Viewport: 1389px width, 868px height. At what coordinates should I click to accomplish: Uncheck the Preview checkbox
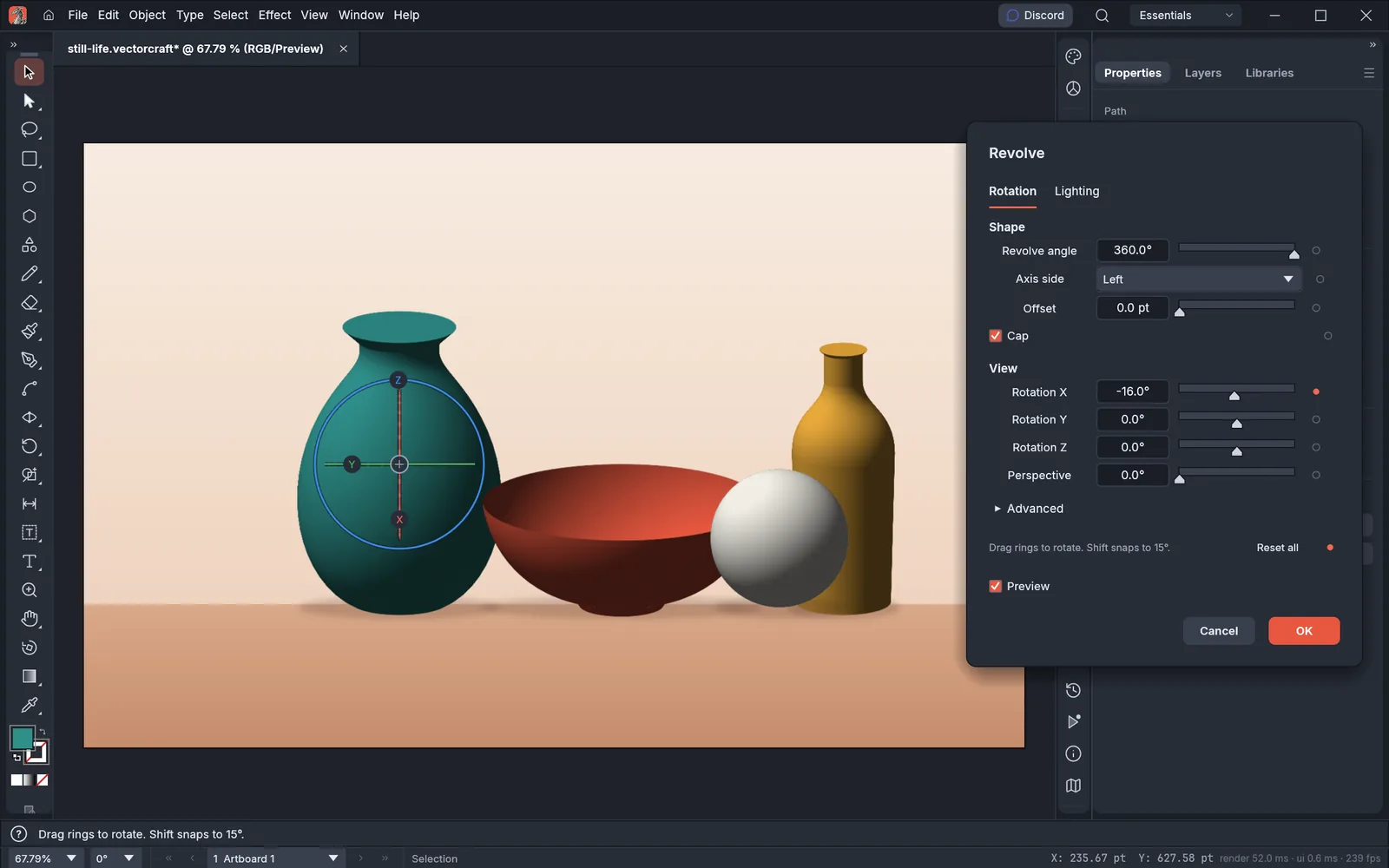click(995, 586)
